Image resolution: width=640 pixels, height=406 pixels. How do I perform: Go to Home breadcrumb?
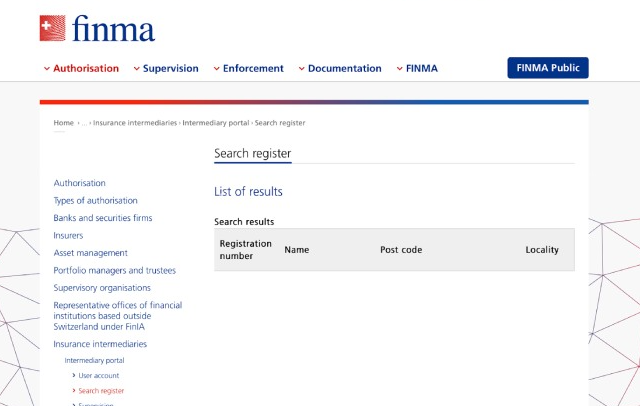coord(63,123)
